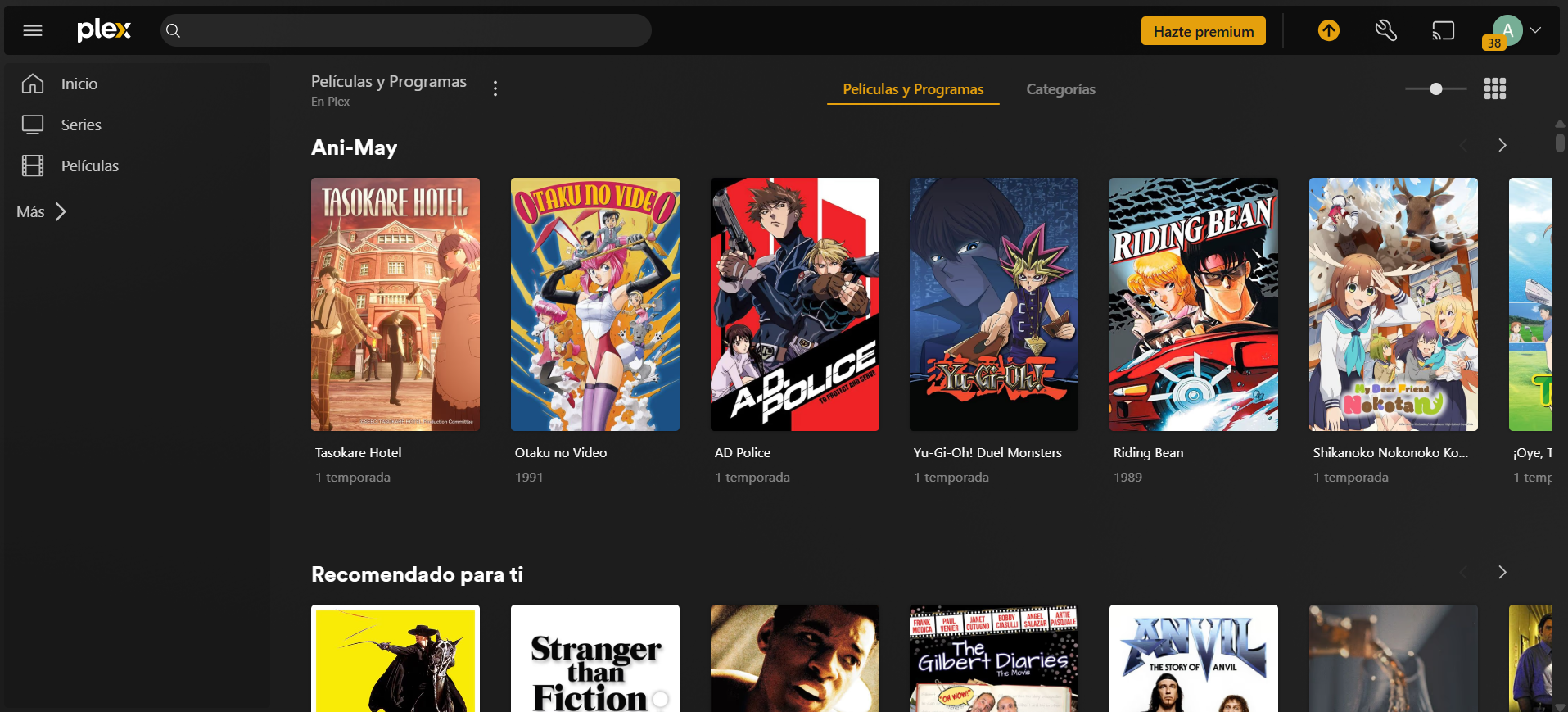
Task: Open Películas in the sidebar
Action: [x=90, y=166]
